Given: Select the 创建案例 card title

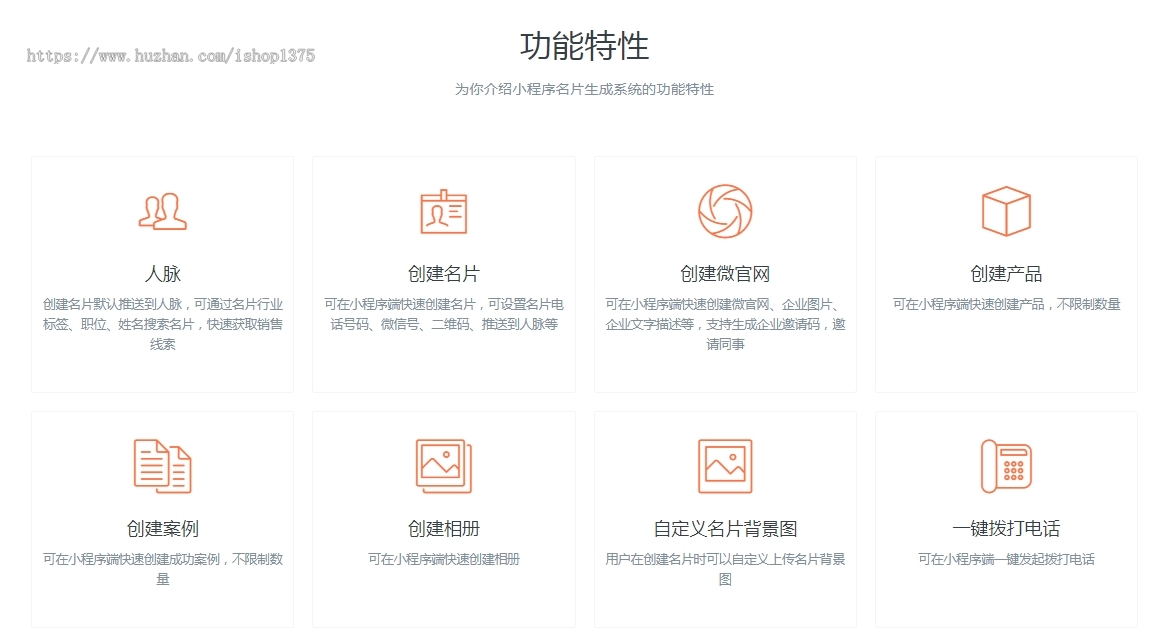Looking at the screenshot, I should [162, 528].
